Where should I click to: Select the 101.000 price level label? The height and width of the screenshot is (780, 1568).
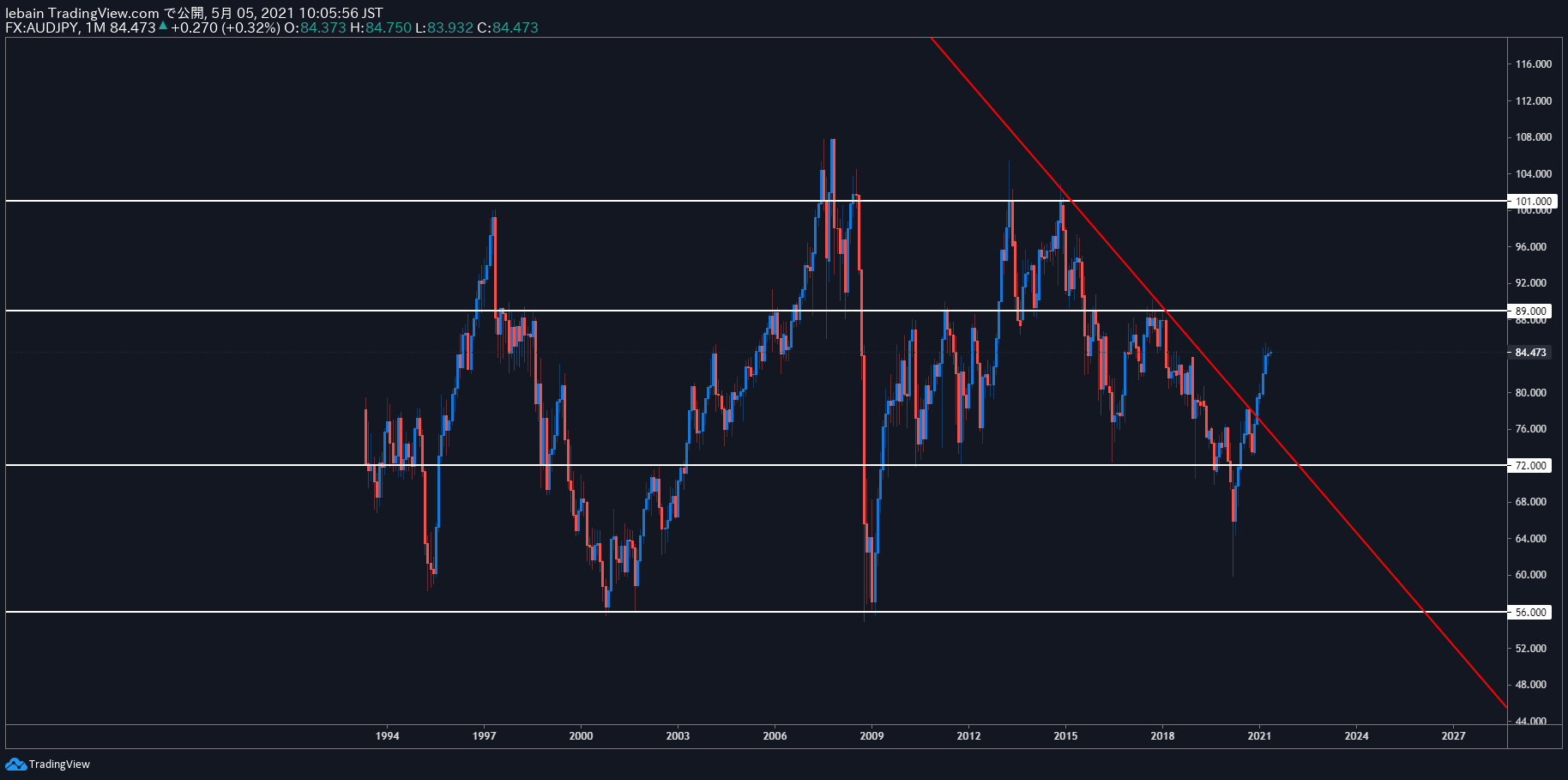coord(1532,202)
